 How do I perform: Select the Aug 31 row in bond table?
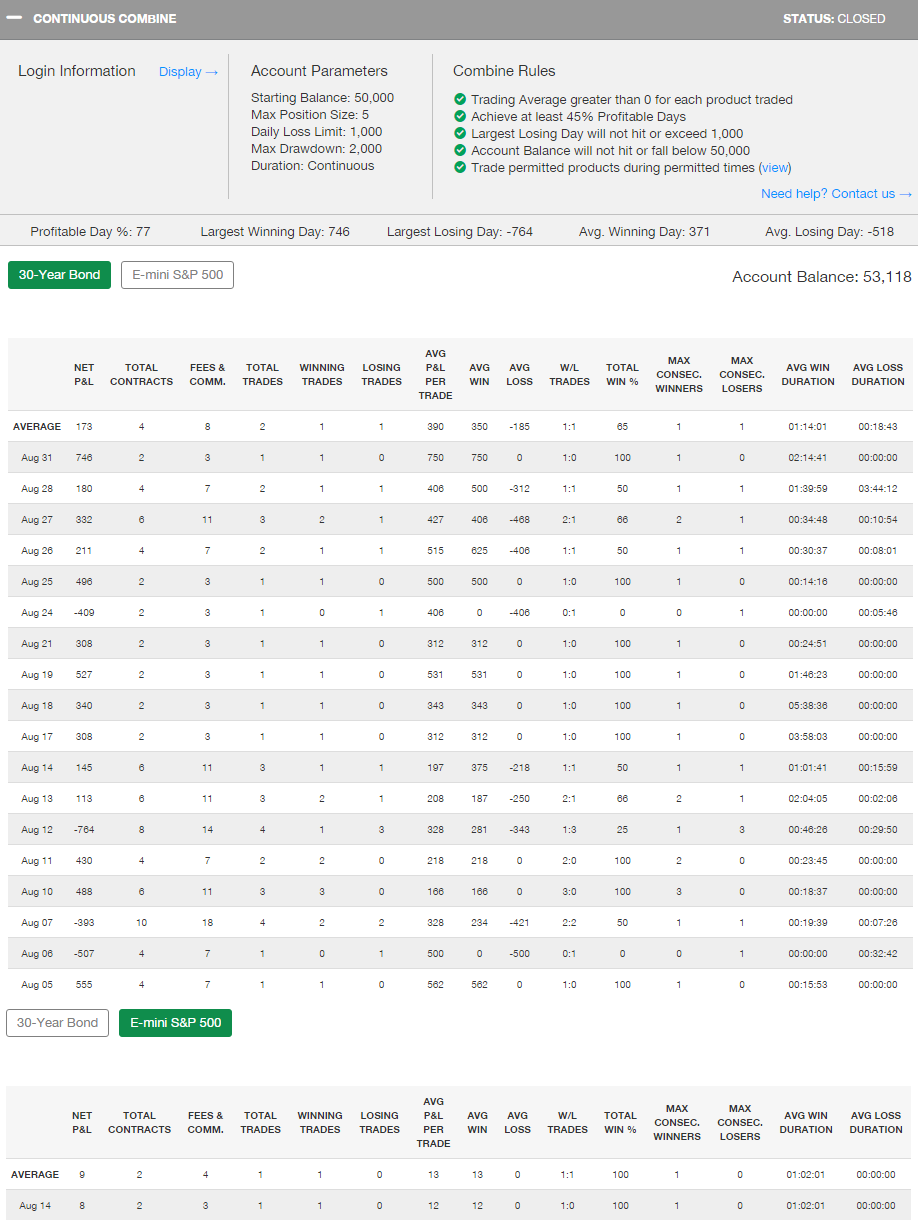37,458
